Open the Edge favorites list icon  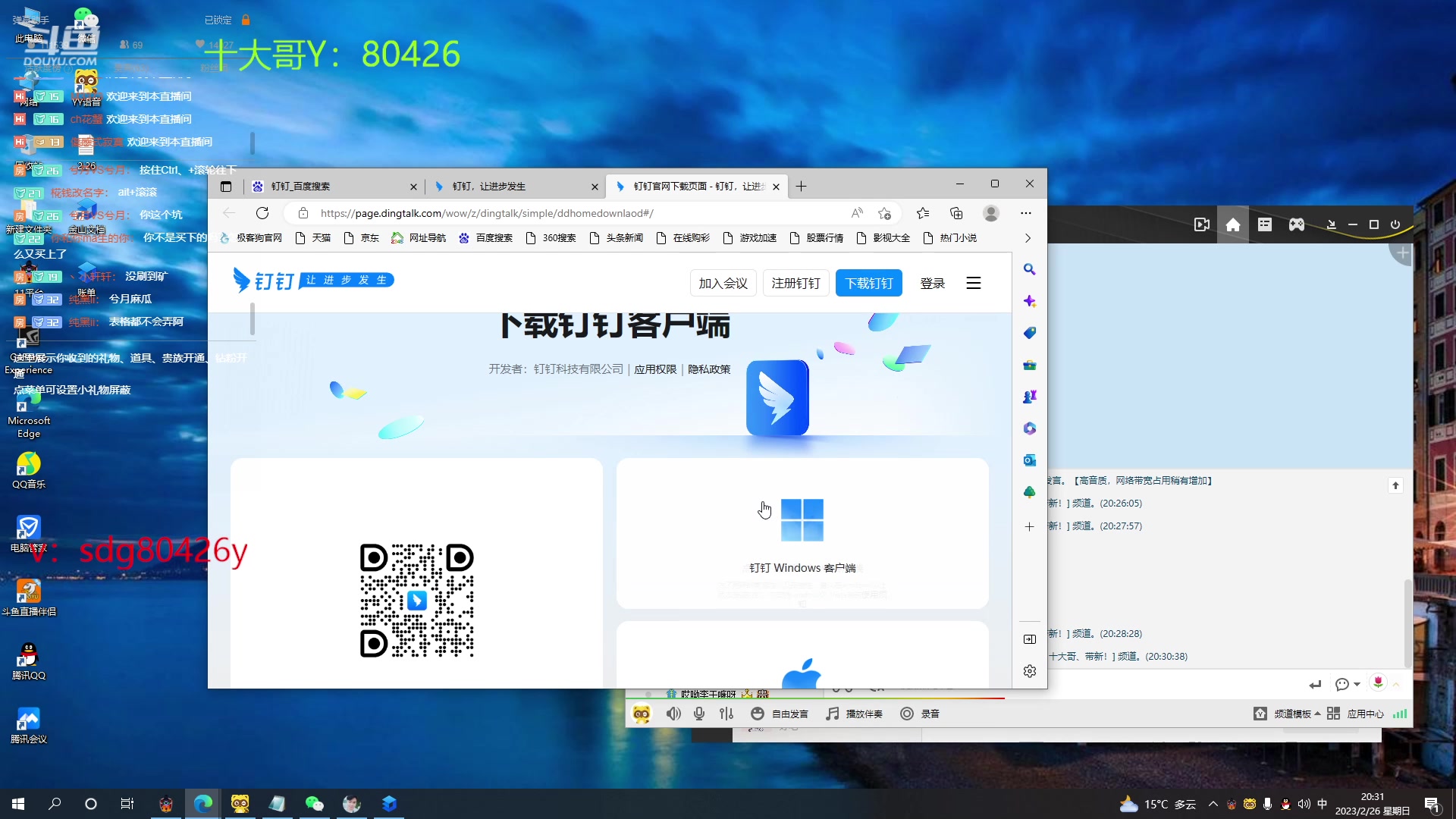click(x=923, y=213)
